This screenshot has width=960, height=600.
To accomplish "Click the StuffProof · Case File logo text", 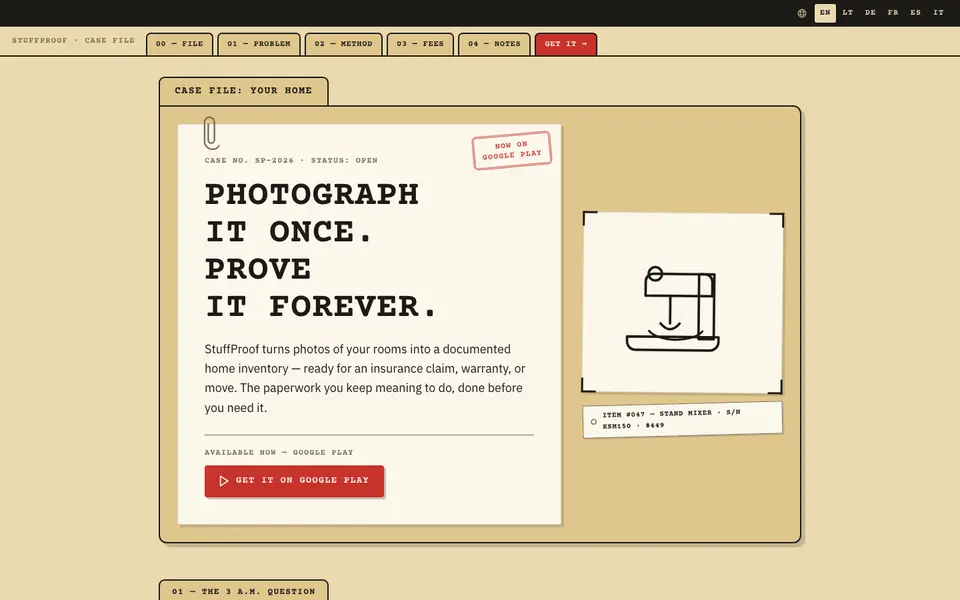I will 73,40.
